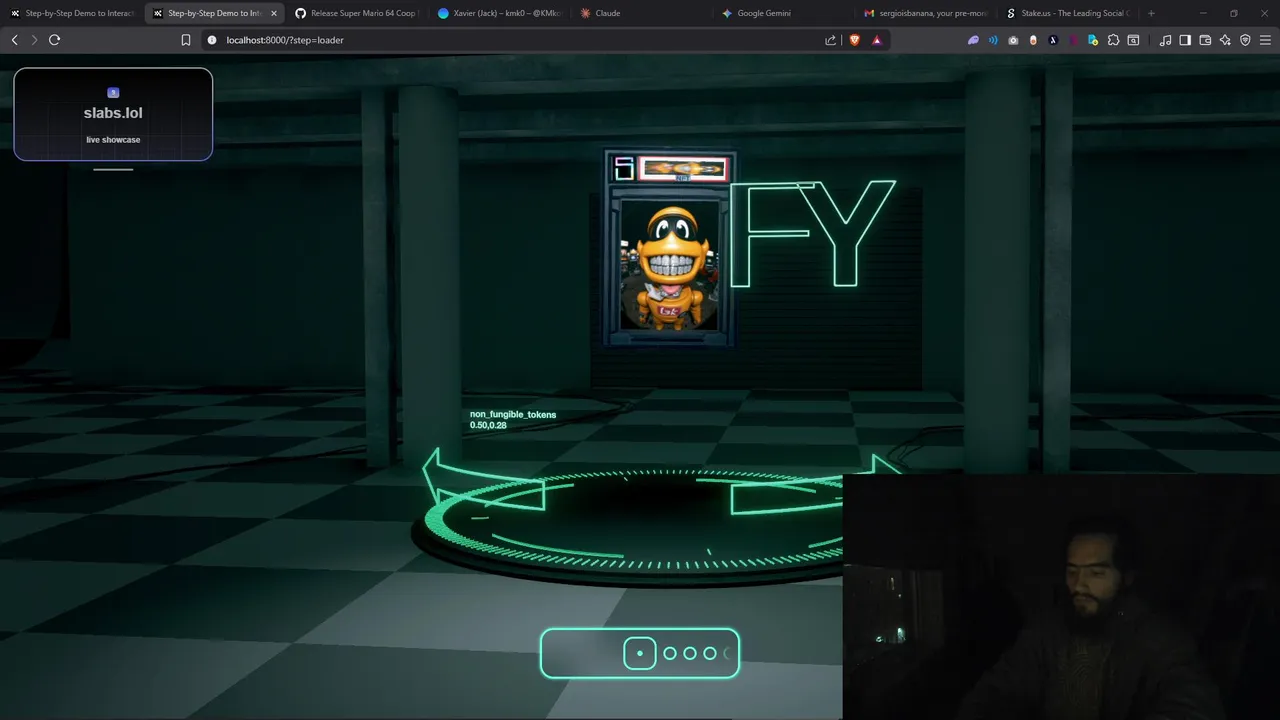Open Brave Shields lion icon
Viewport: 1280px width, 720px height.
855,40
